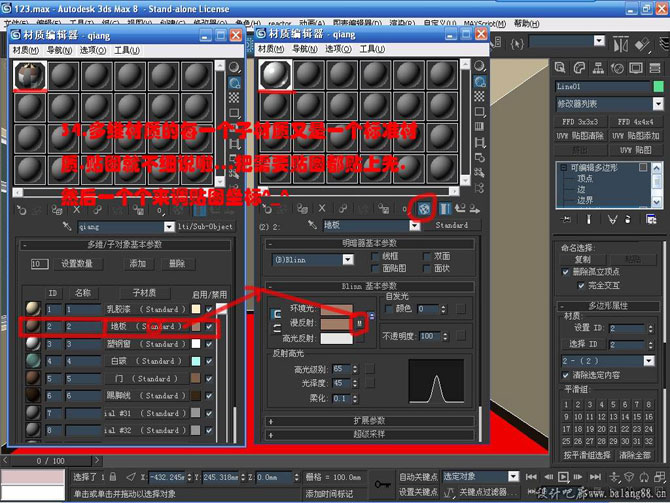Open Configure Modifier Sets icon

coord(651,219)
